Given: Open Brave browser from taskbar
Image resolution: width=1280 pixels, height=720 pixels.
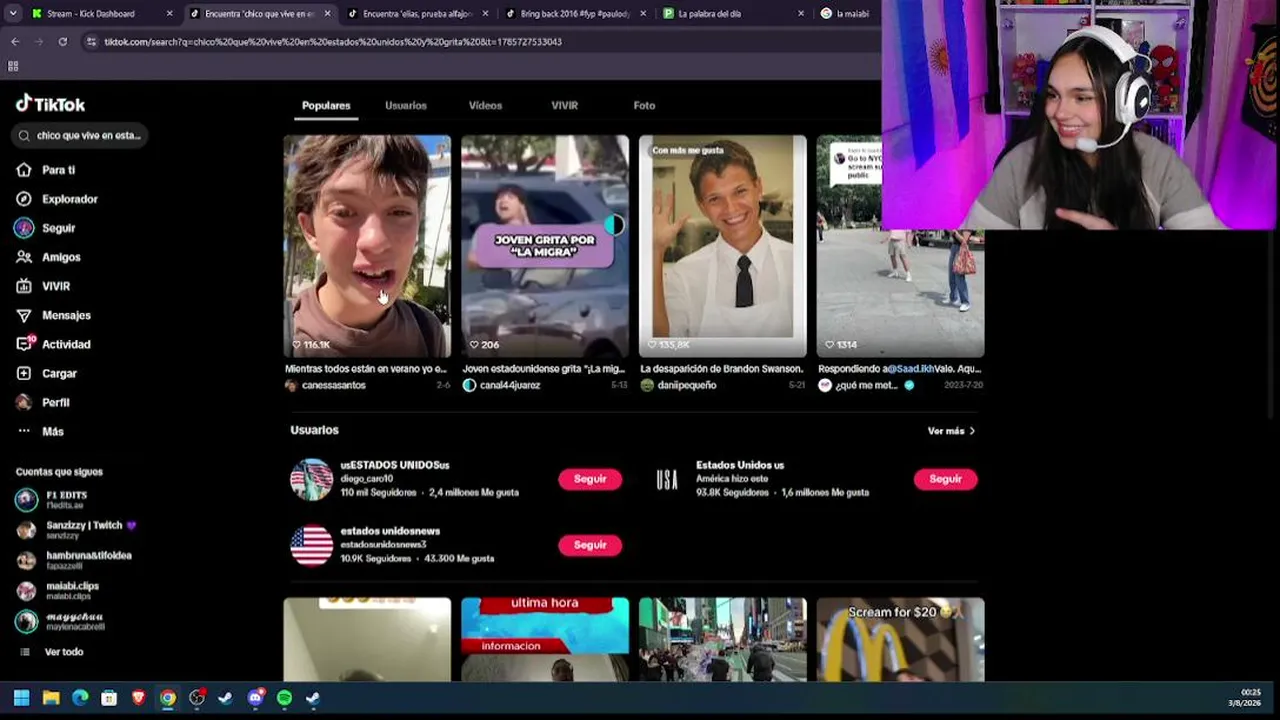Looking at the screenshot, I should (x=138, y=698).
